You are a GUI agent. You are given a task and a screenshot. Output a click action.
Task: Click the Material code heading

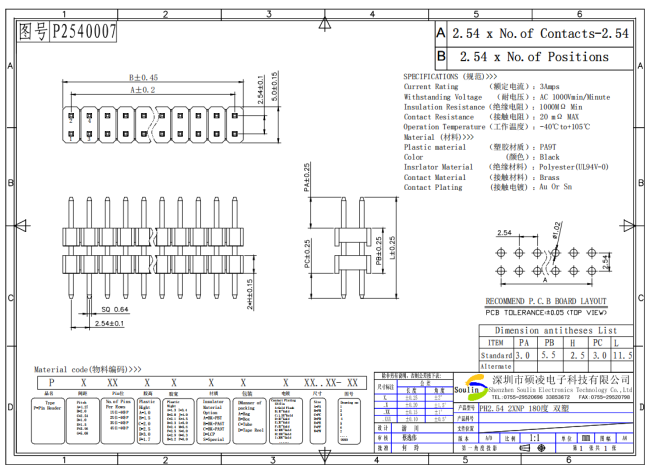[88, 369]
